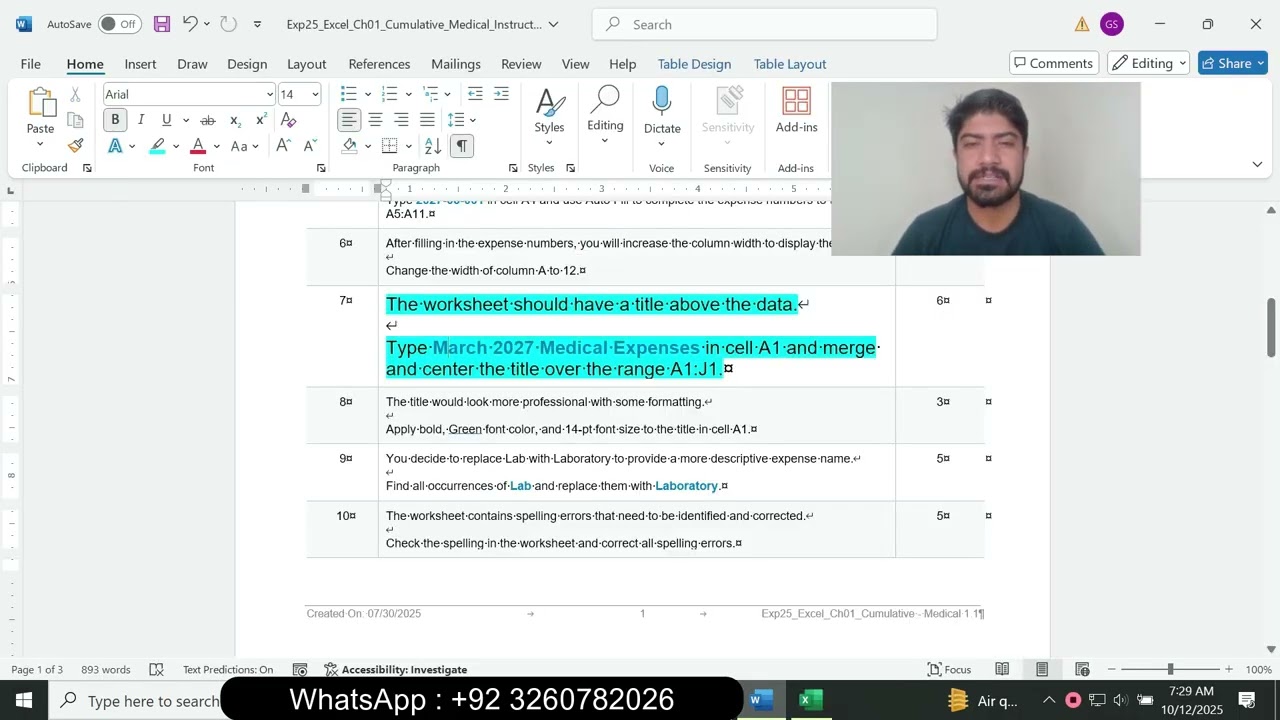The image size is (1280, 720).
Task: Switch to Web Layout view in status bar
Action: (1082, 669)
